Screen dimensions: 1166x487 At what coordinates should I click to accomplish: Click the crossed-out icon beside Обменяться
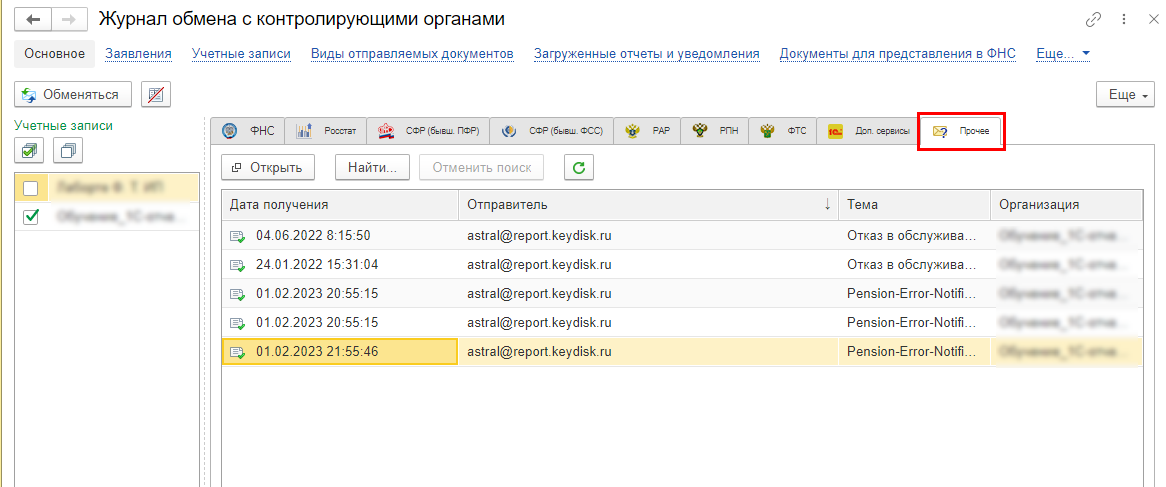point(155,95)
